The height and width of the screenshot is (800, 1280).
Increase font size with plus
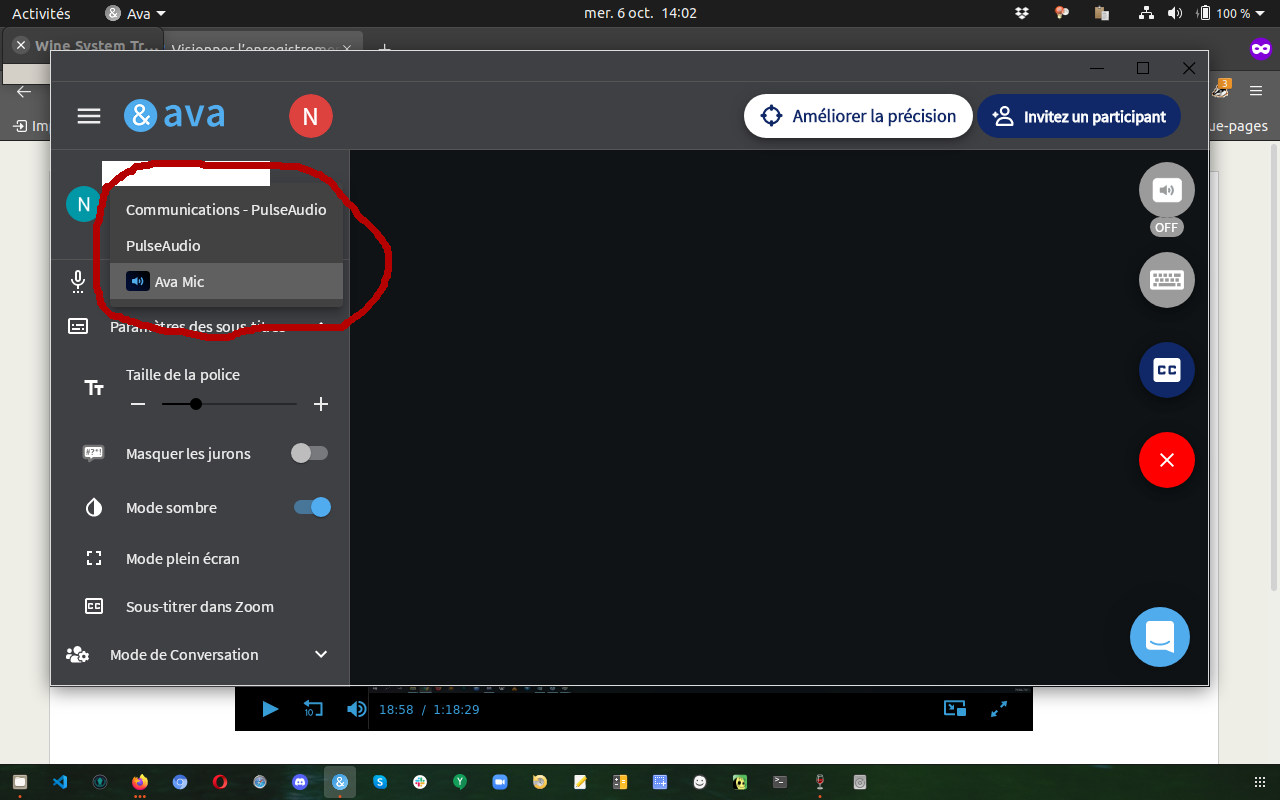320,404
